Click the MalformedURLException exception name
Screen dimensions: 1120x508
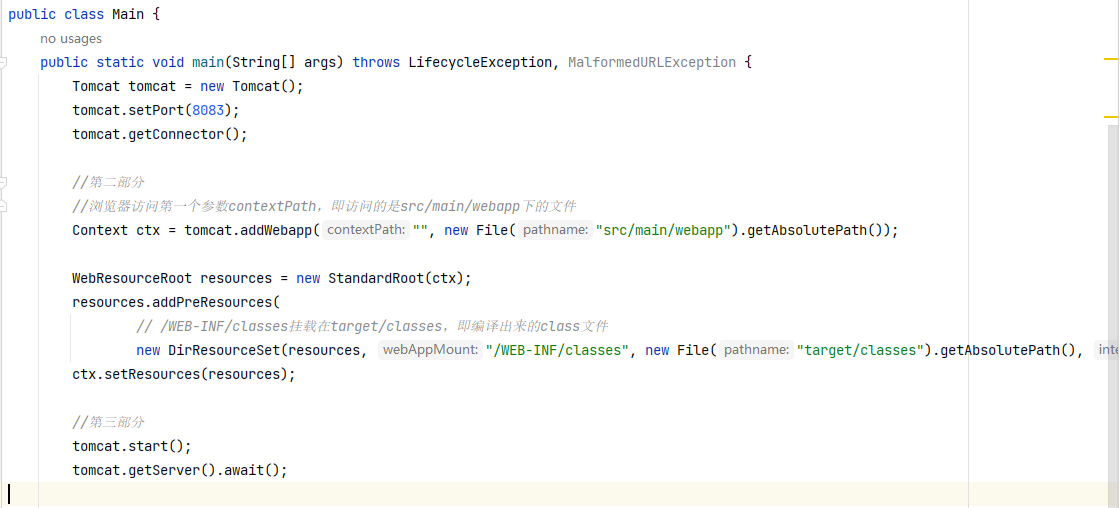click(x=651, y=62)
